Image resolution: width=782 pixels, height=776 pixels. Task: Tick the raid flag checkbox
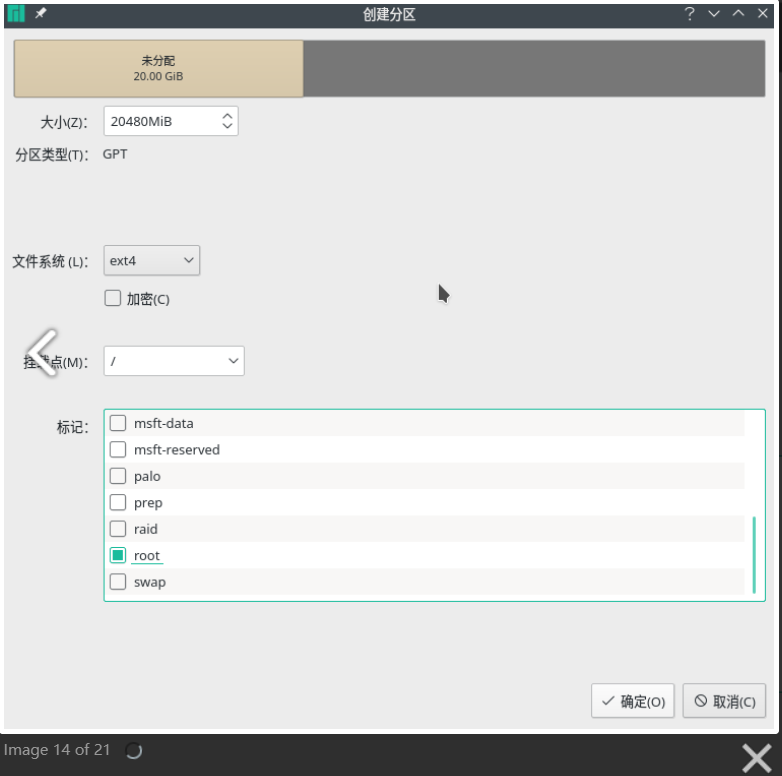[118, 529]
